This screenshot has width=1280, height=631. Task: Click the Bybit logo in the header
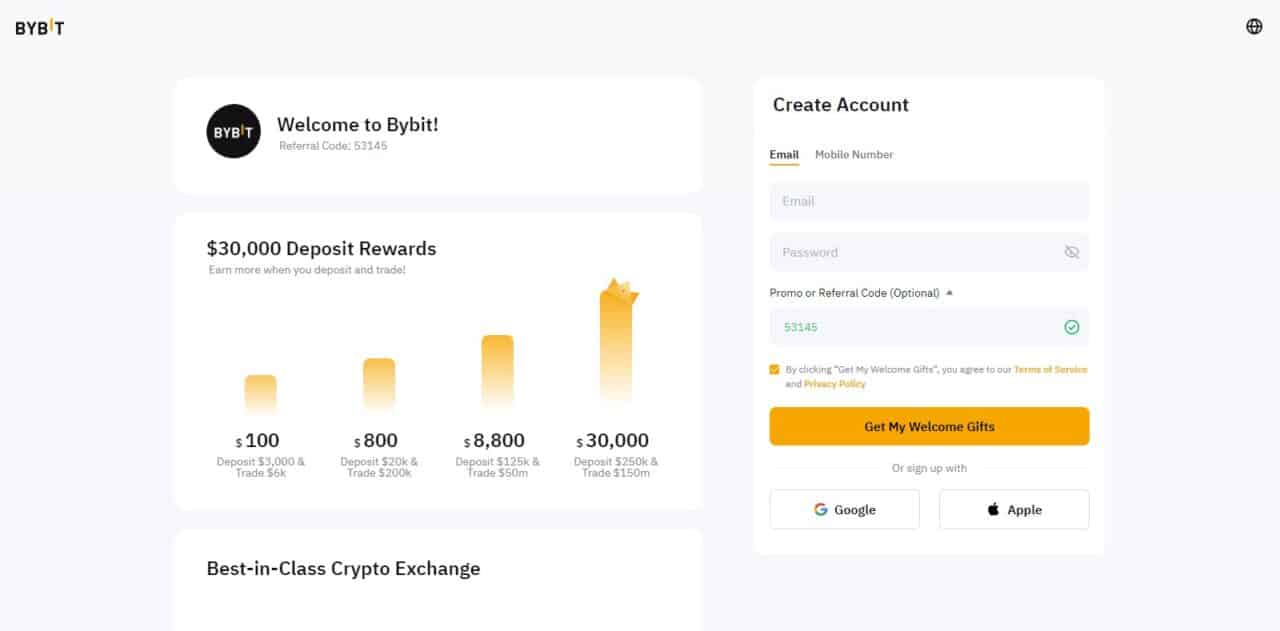click(x=40, y=28)
